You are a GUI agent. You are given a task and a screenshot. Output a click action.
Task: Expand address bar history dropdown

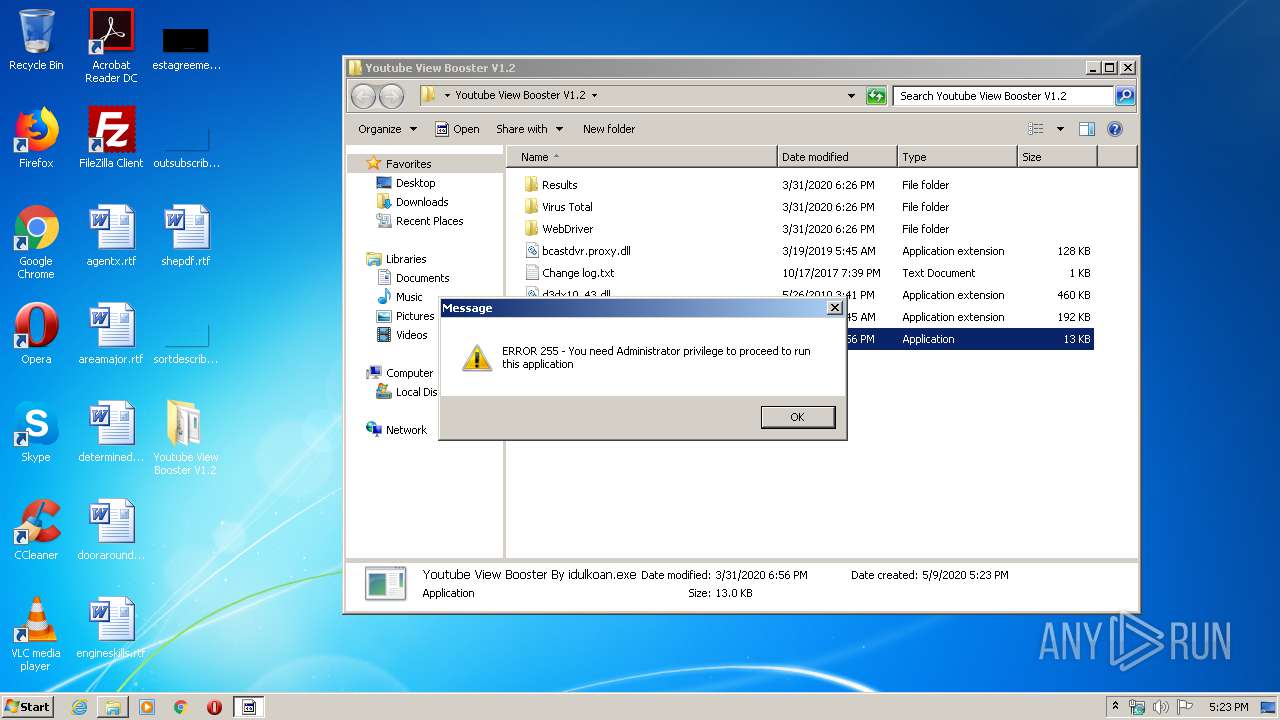click(851, 96)
